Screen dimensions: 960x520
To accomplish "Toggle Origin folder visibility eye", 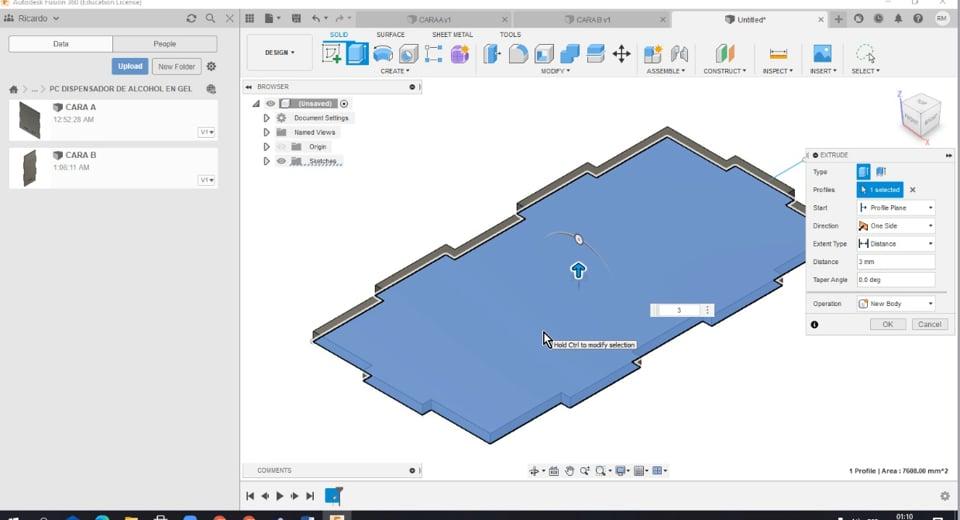I will [x=281, y=147].
